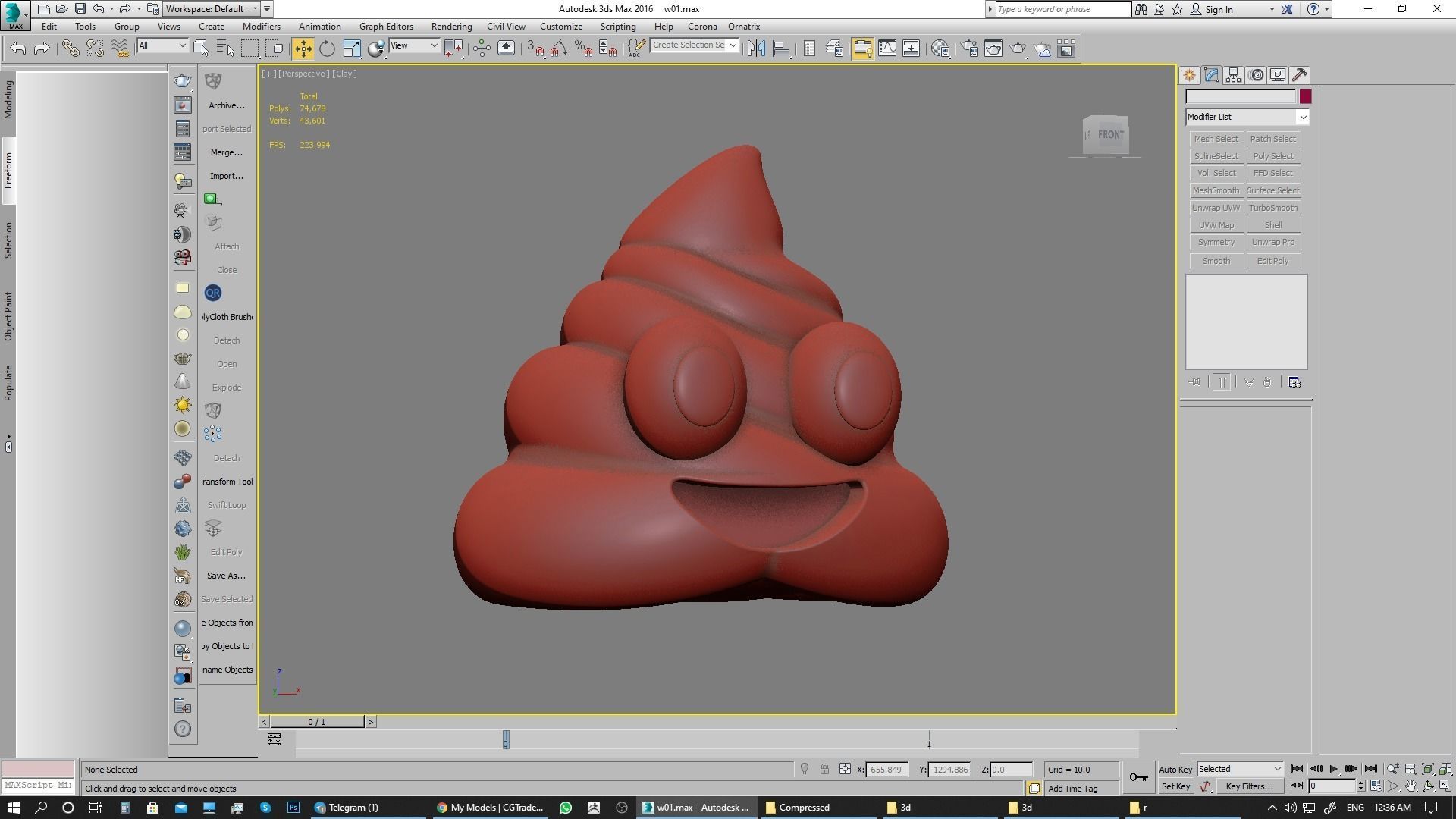Activate the Select and Move tool

tap(303, 49)
